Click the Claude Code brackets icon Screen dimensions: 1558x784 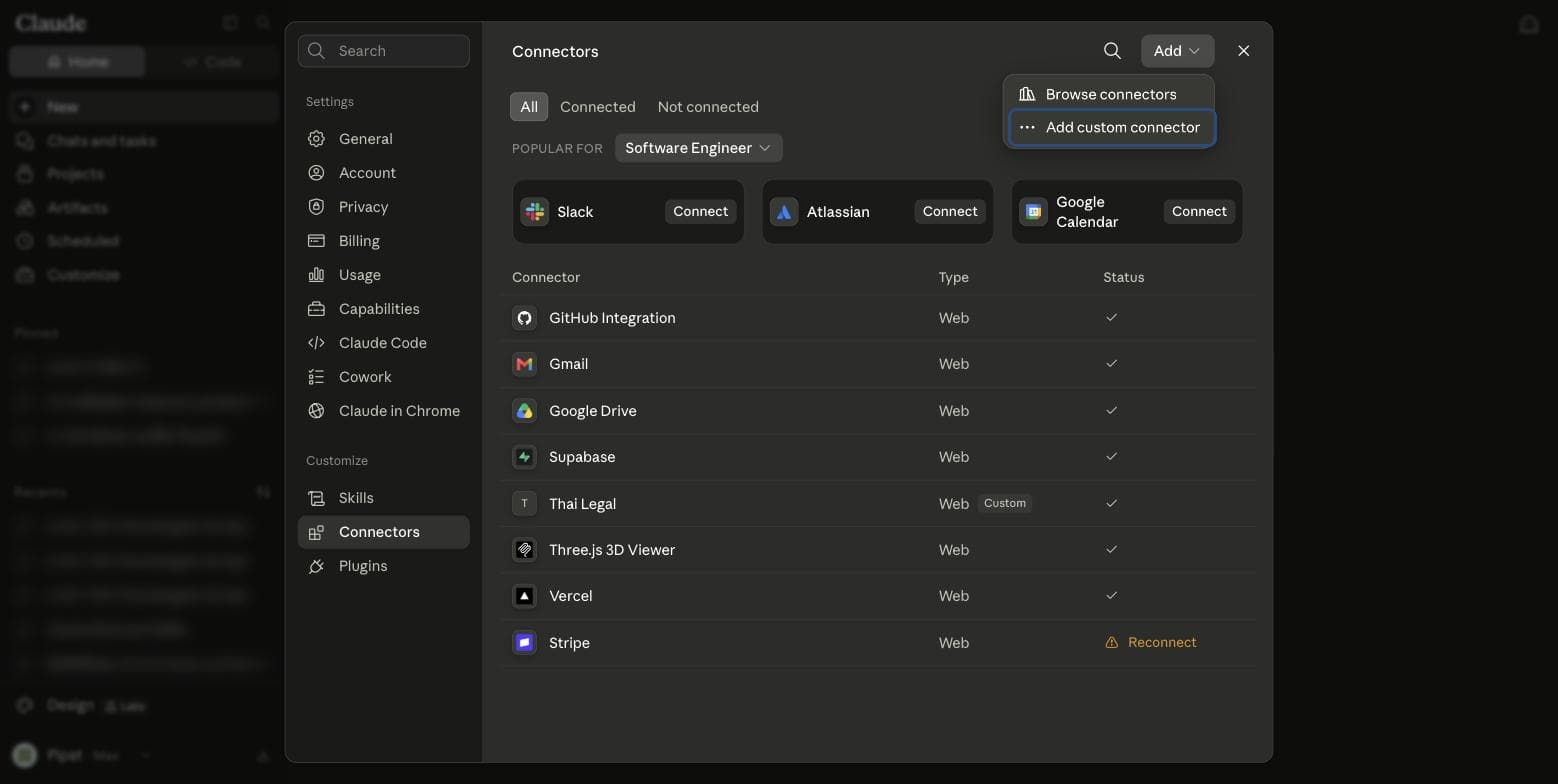point(316,343)
